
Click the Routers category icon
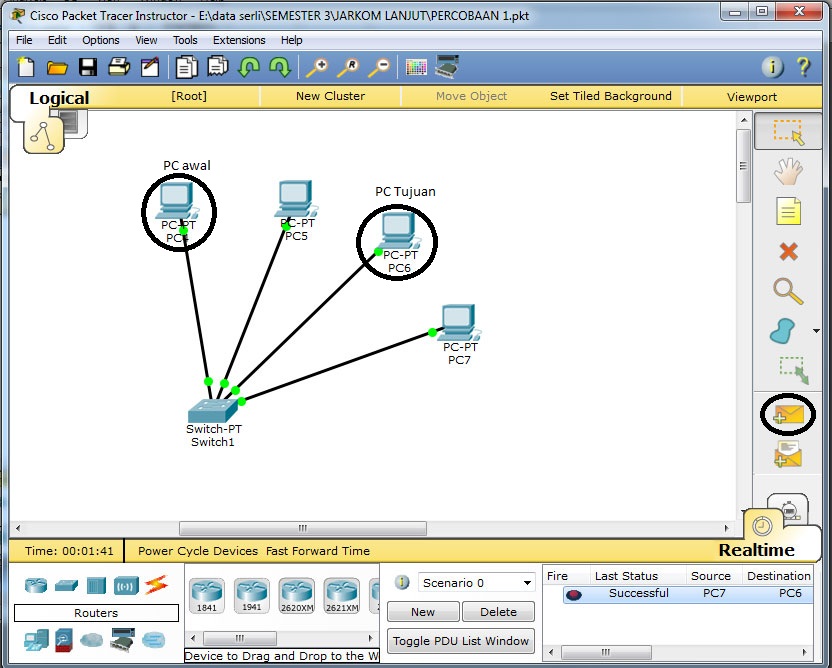click(36, 585)
